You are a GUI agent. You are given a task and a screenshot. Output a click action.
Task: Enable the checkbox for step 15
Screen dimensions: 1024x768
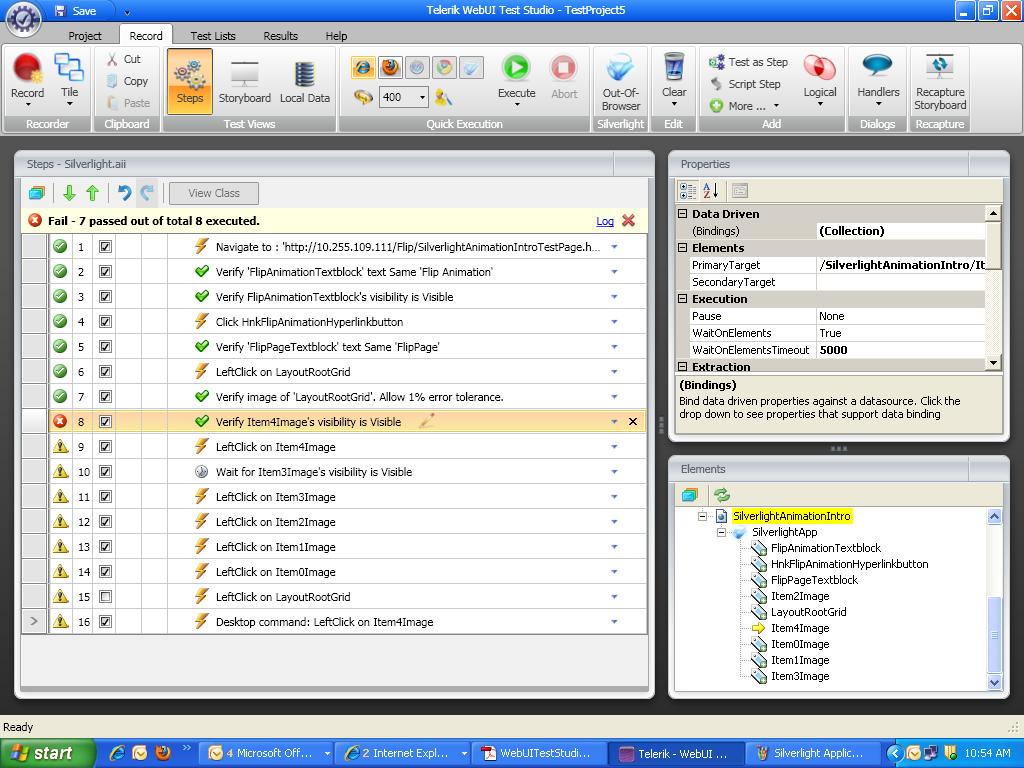(105, 597)
